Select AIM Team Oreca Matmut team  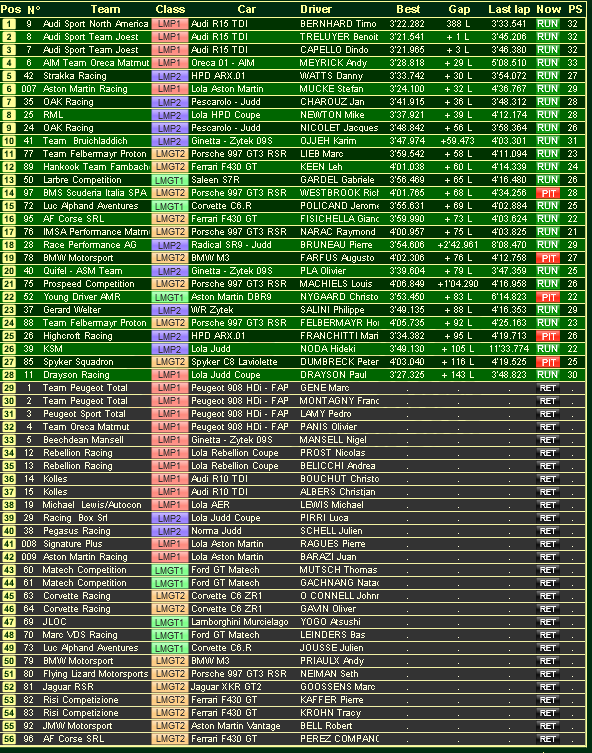96,62
